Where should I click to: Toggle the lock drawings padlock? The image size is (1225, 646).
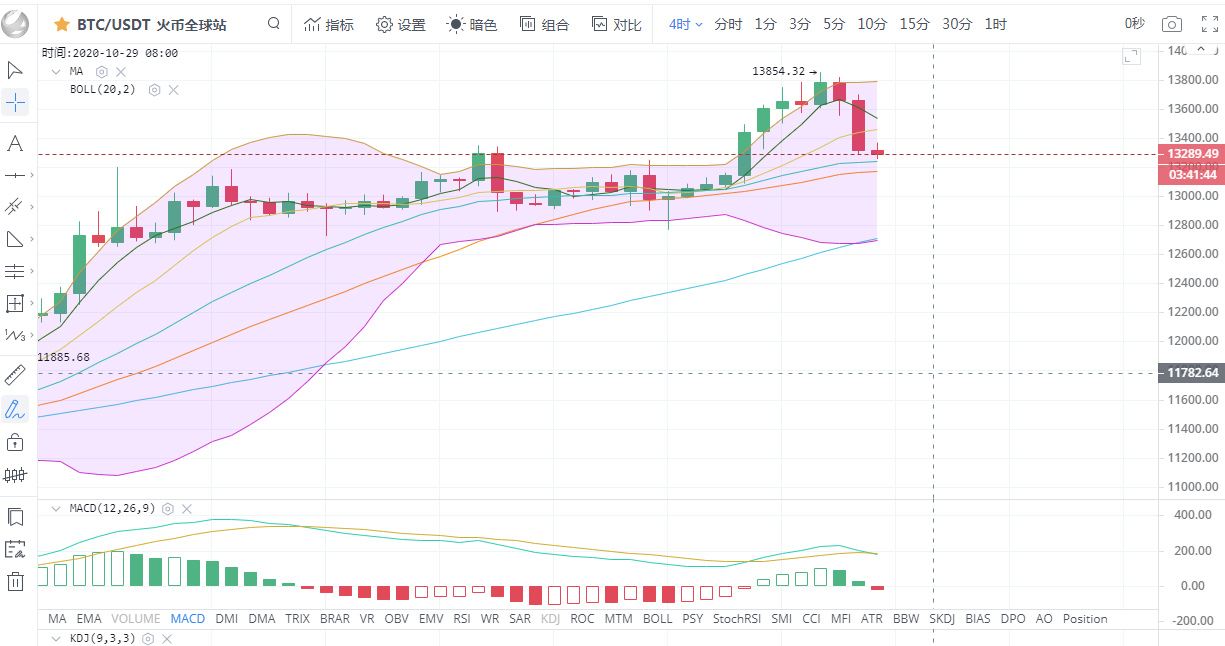[x=15, y=441]
